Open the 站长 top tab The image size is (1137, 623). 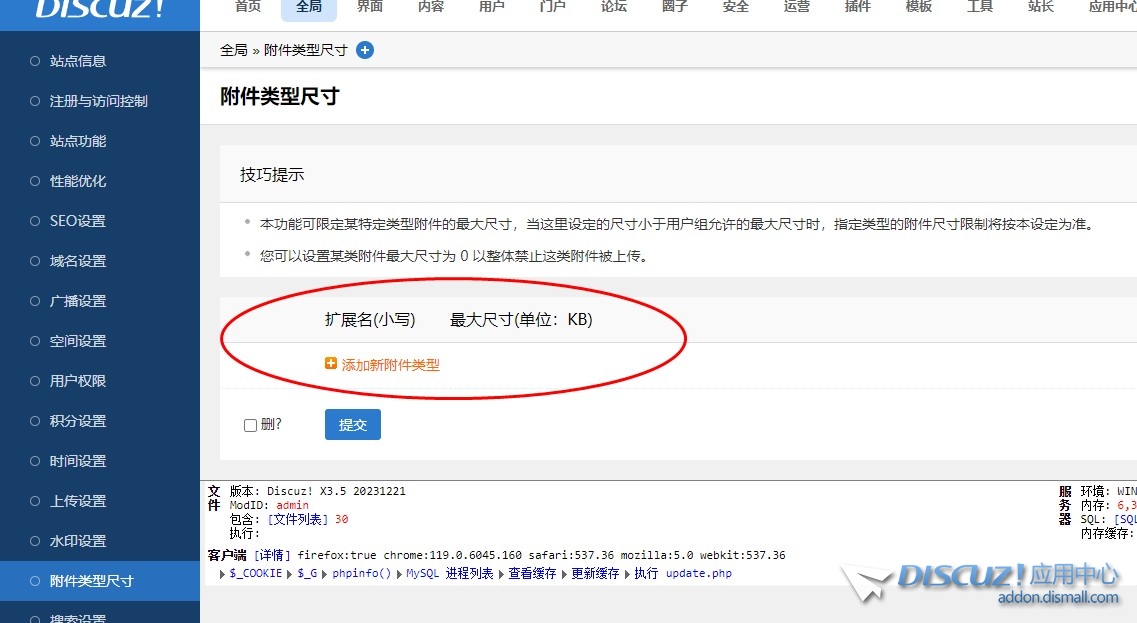coord(1040,7)
